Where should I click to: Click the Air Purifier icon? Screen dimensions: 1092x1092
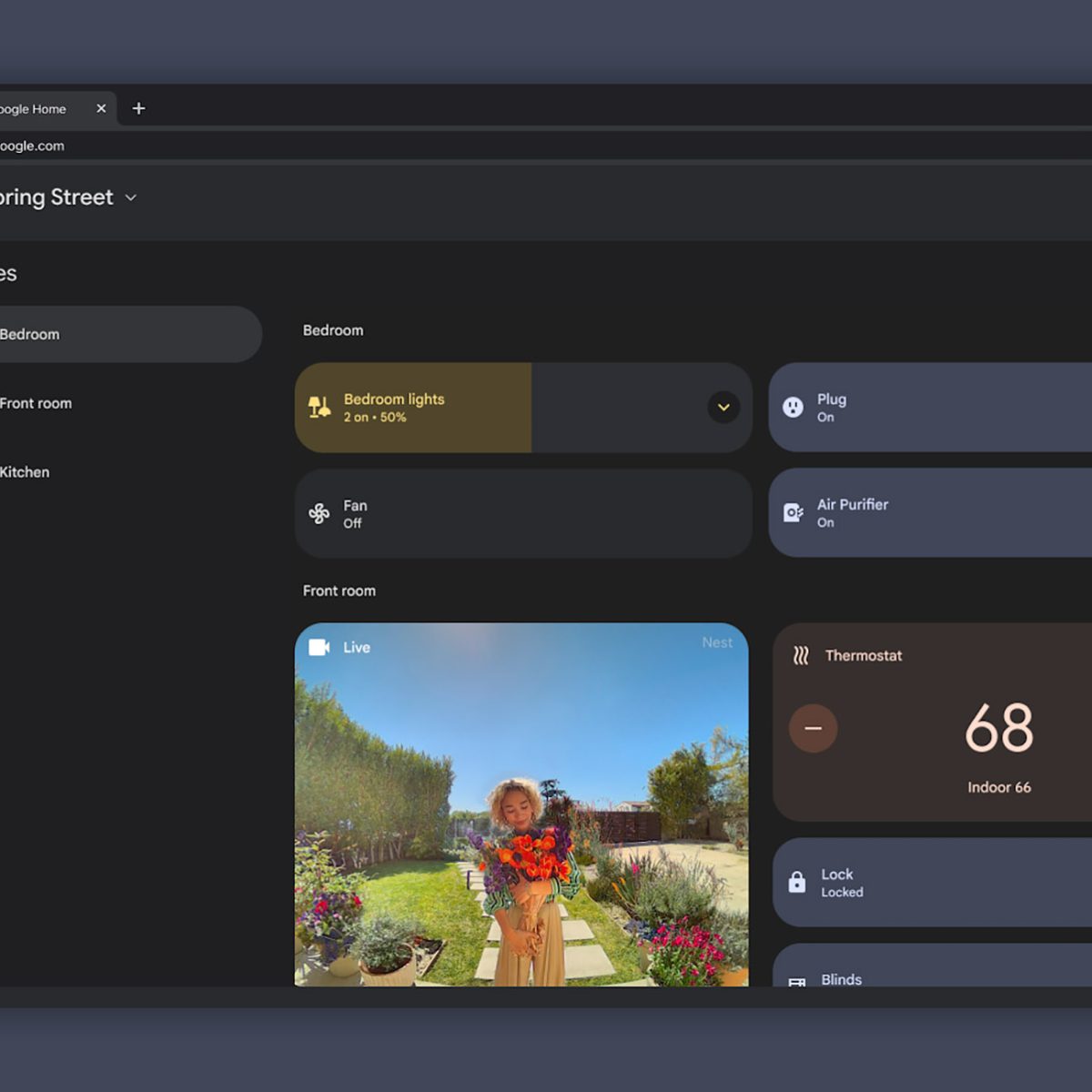[x=794, y=513]
